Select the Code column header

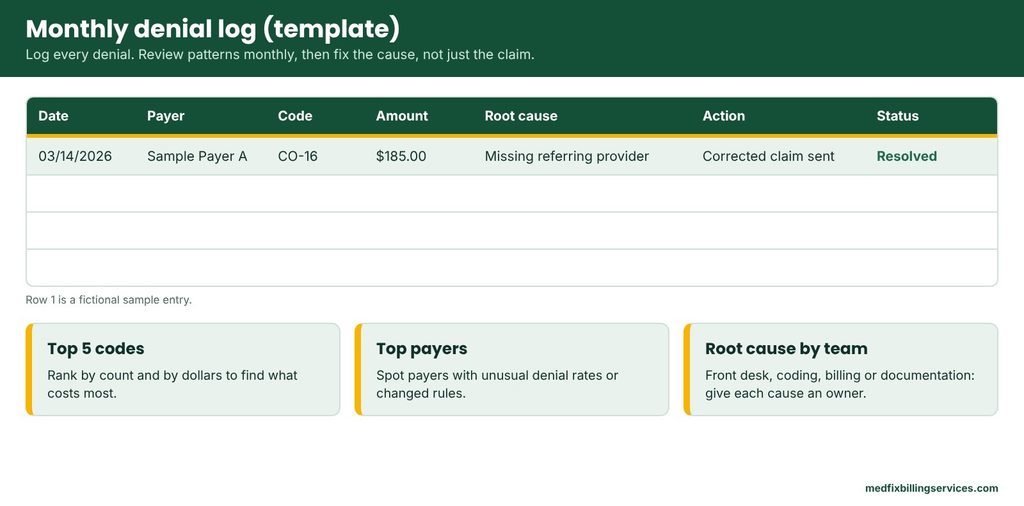click(x=295, y=116)
